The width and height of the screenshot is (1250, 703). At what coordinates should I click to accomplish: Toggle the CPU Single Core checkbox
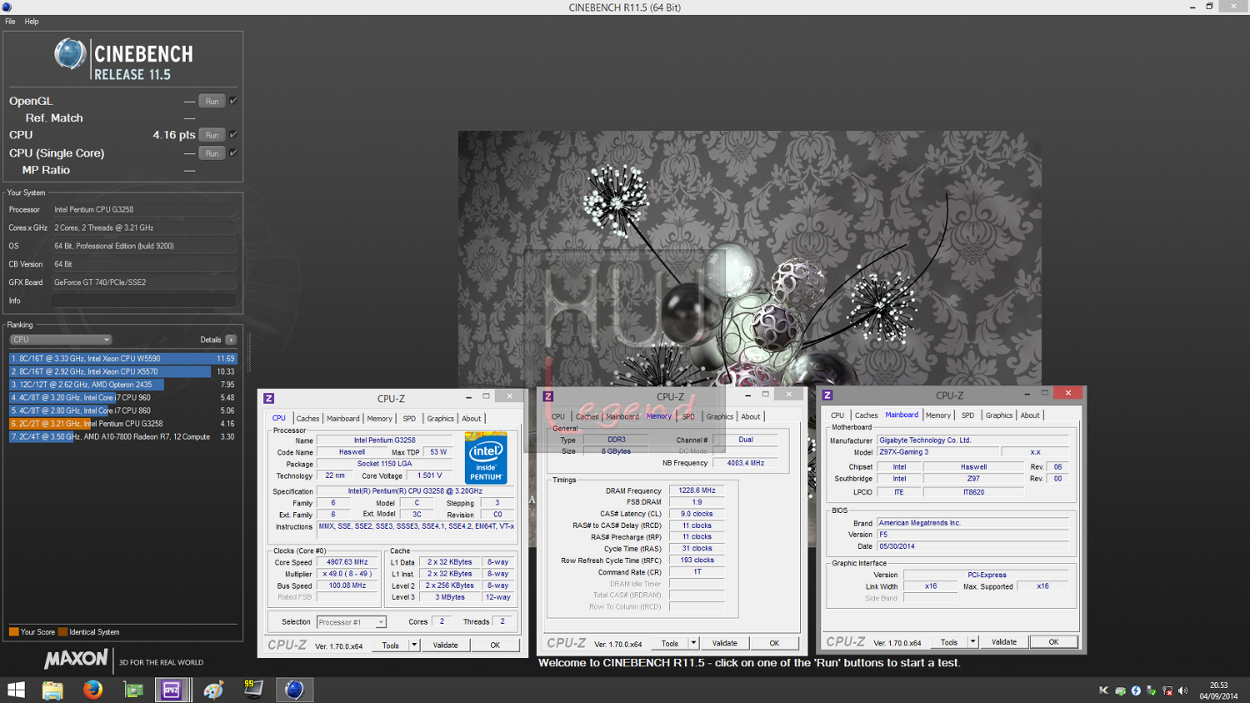233,153
